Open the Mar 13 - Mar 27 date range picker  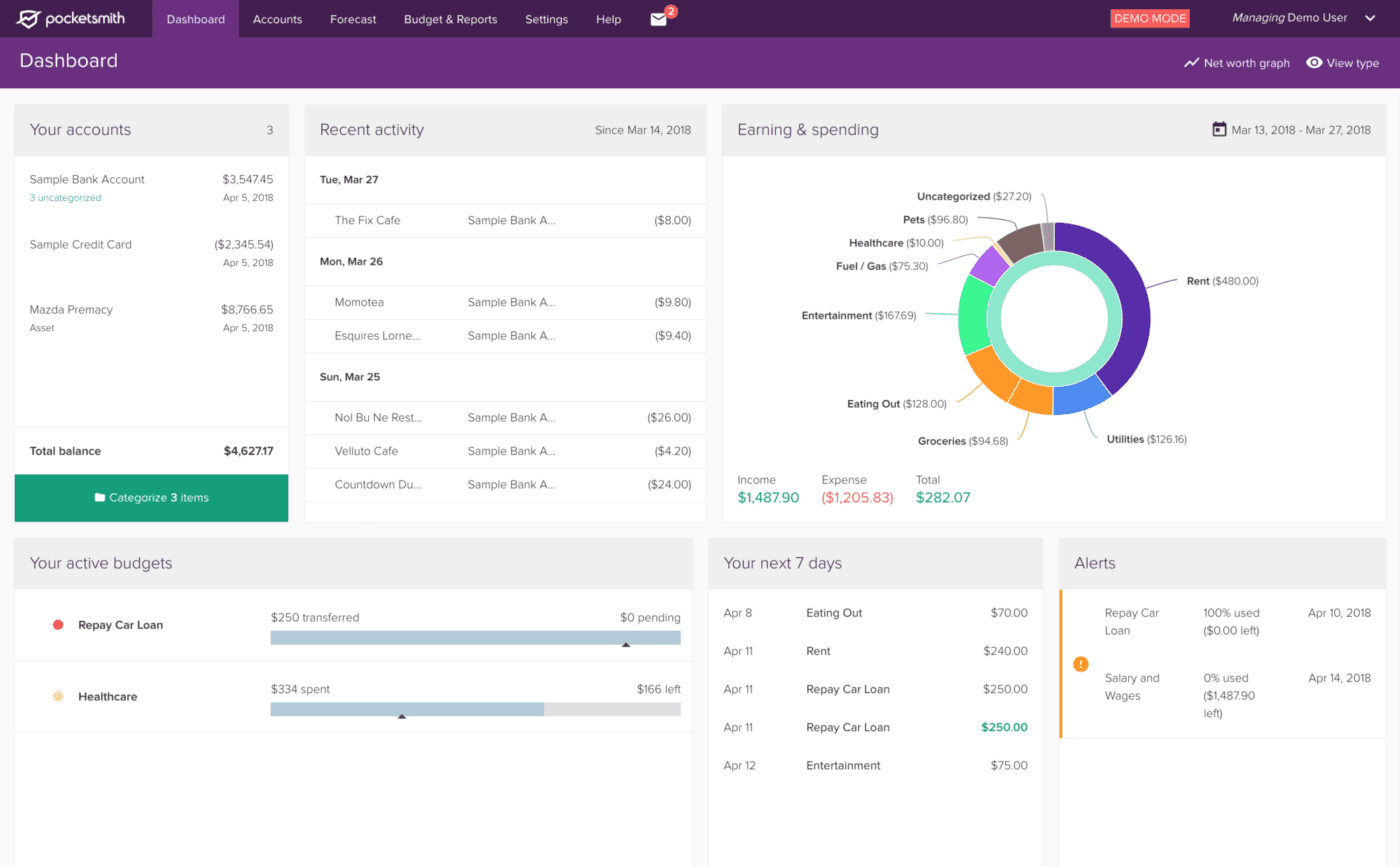[x=1300, y=130]
